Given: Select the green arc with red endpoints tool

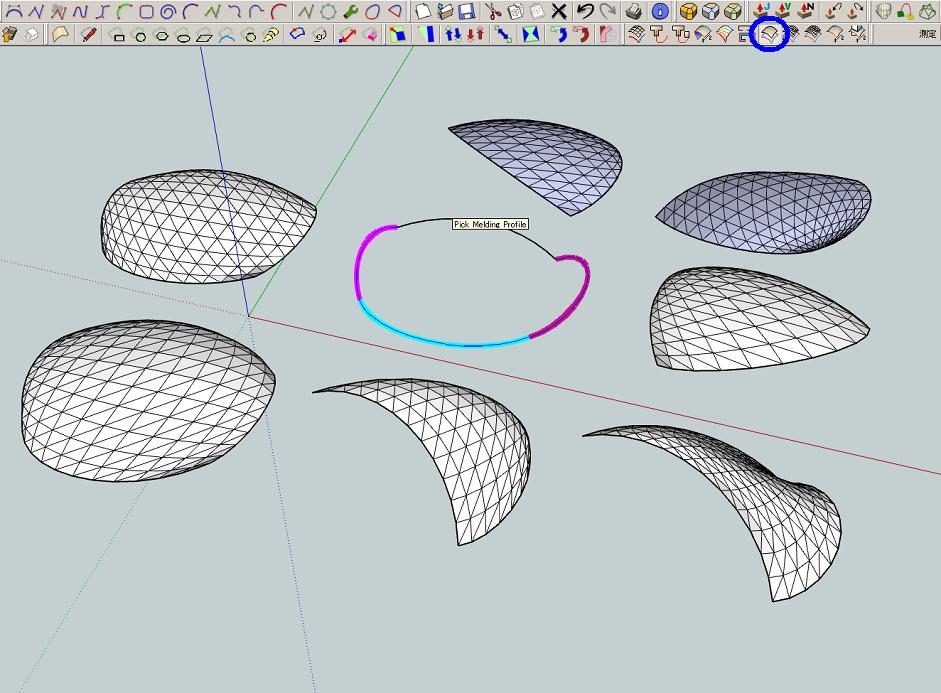Looking at the screenshot, I should tap(125, 11).
